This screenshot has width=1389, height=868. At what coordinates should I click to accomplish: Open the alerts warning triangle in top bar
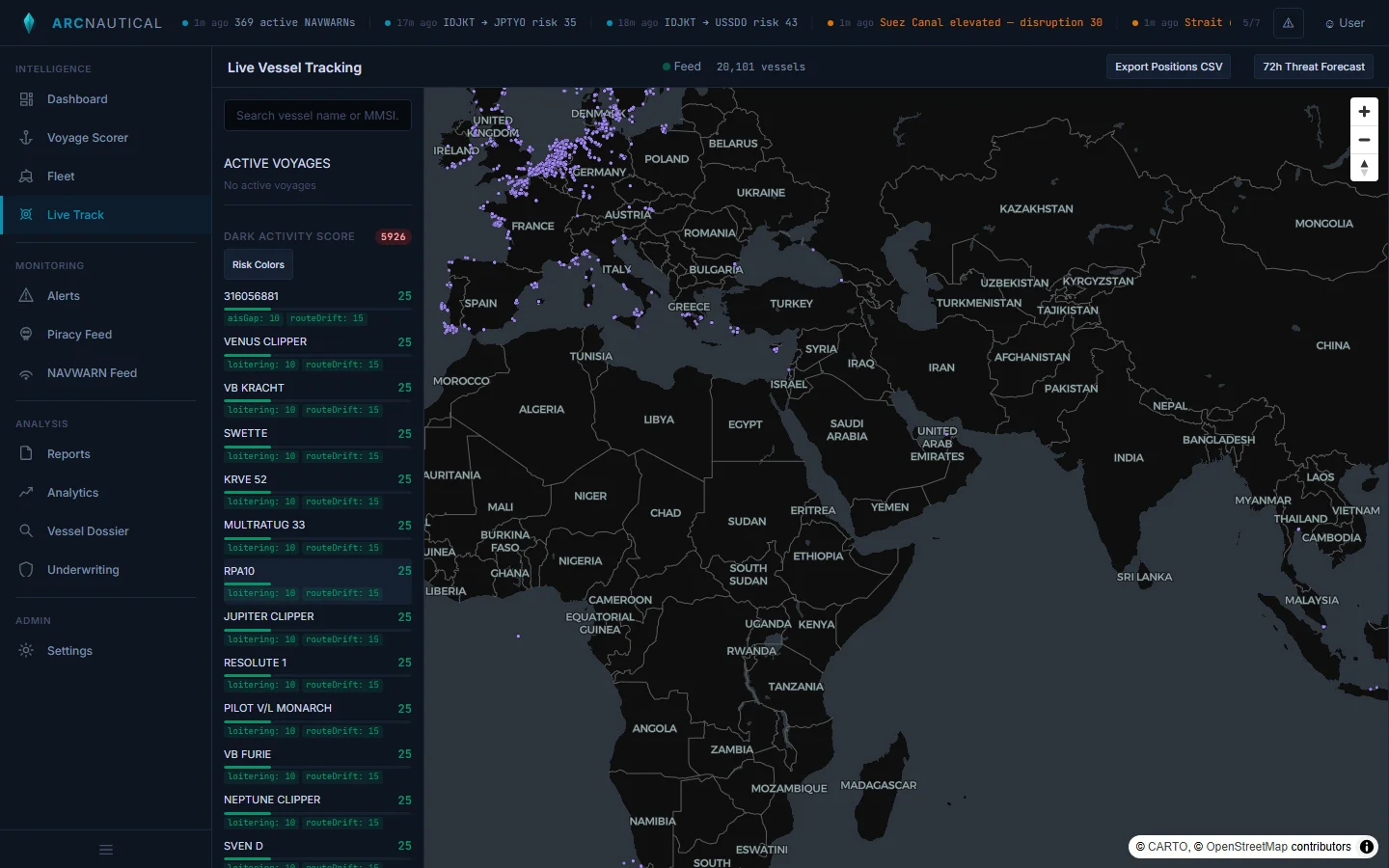1288,22
